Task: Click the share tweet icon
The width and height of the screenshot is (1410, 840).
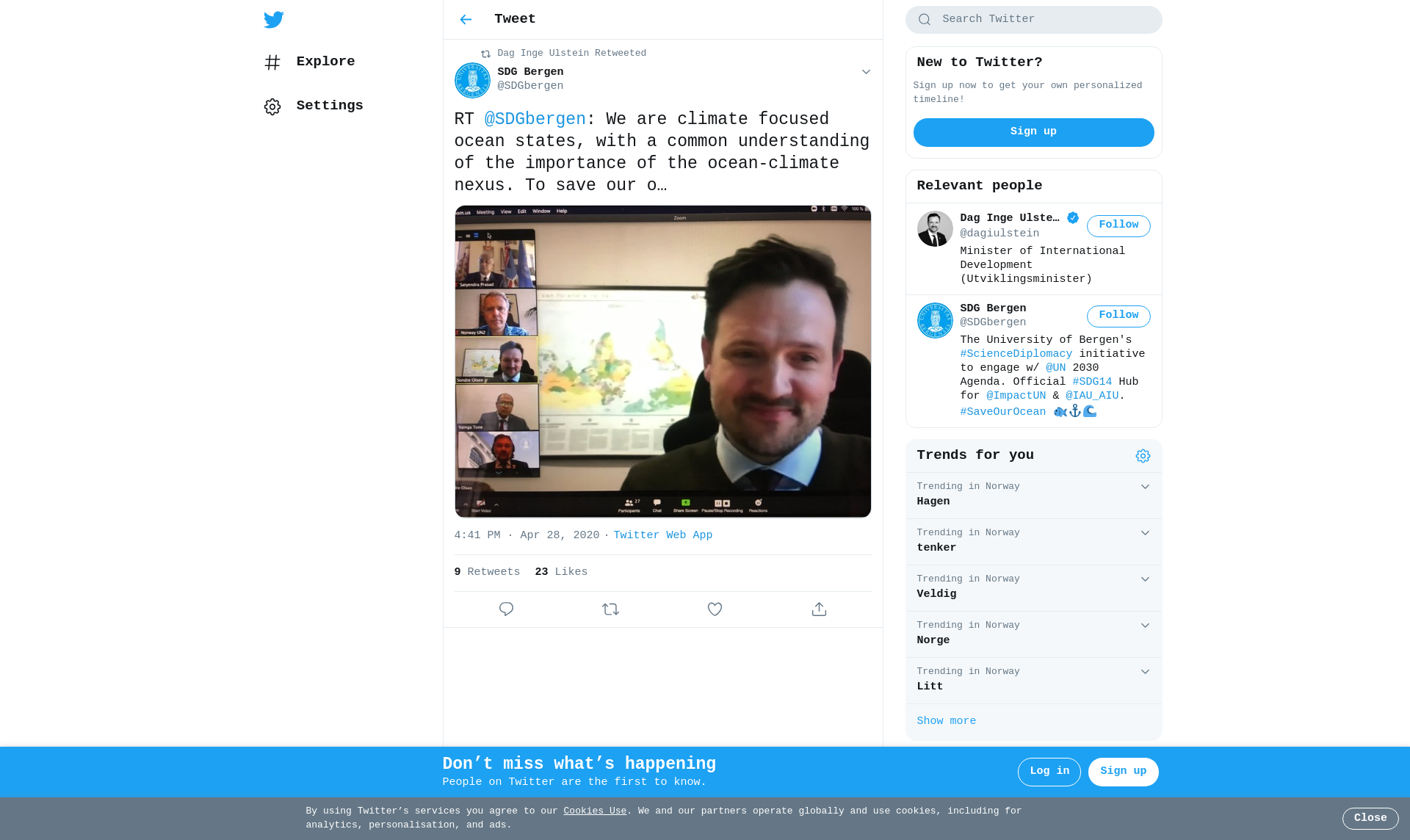Action: click(x=819, y=609)
